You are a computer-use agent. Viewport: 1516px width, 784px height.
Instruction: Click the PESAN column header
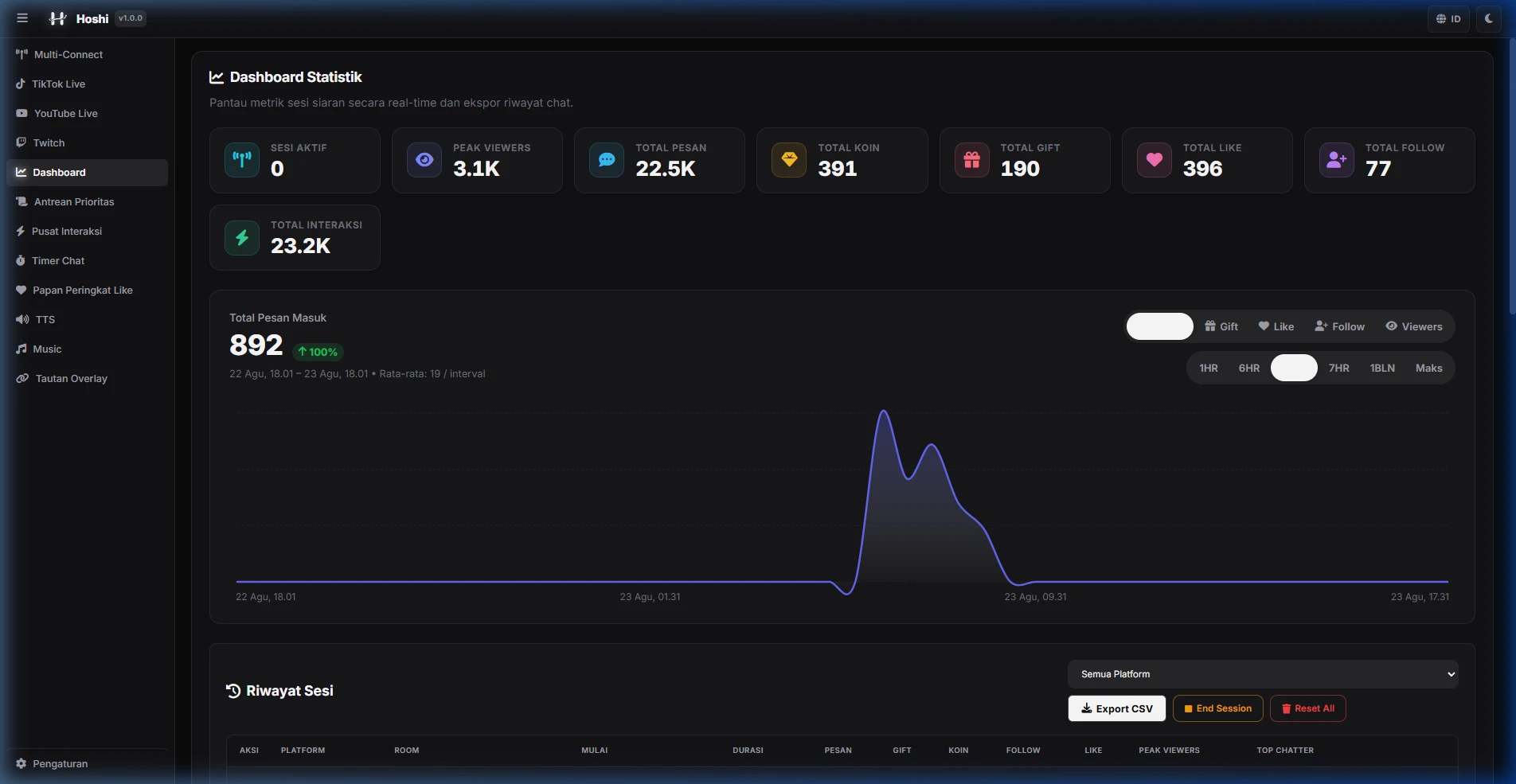click(x=838, y=751)
